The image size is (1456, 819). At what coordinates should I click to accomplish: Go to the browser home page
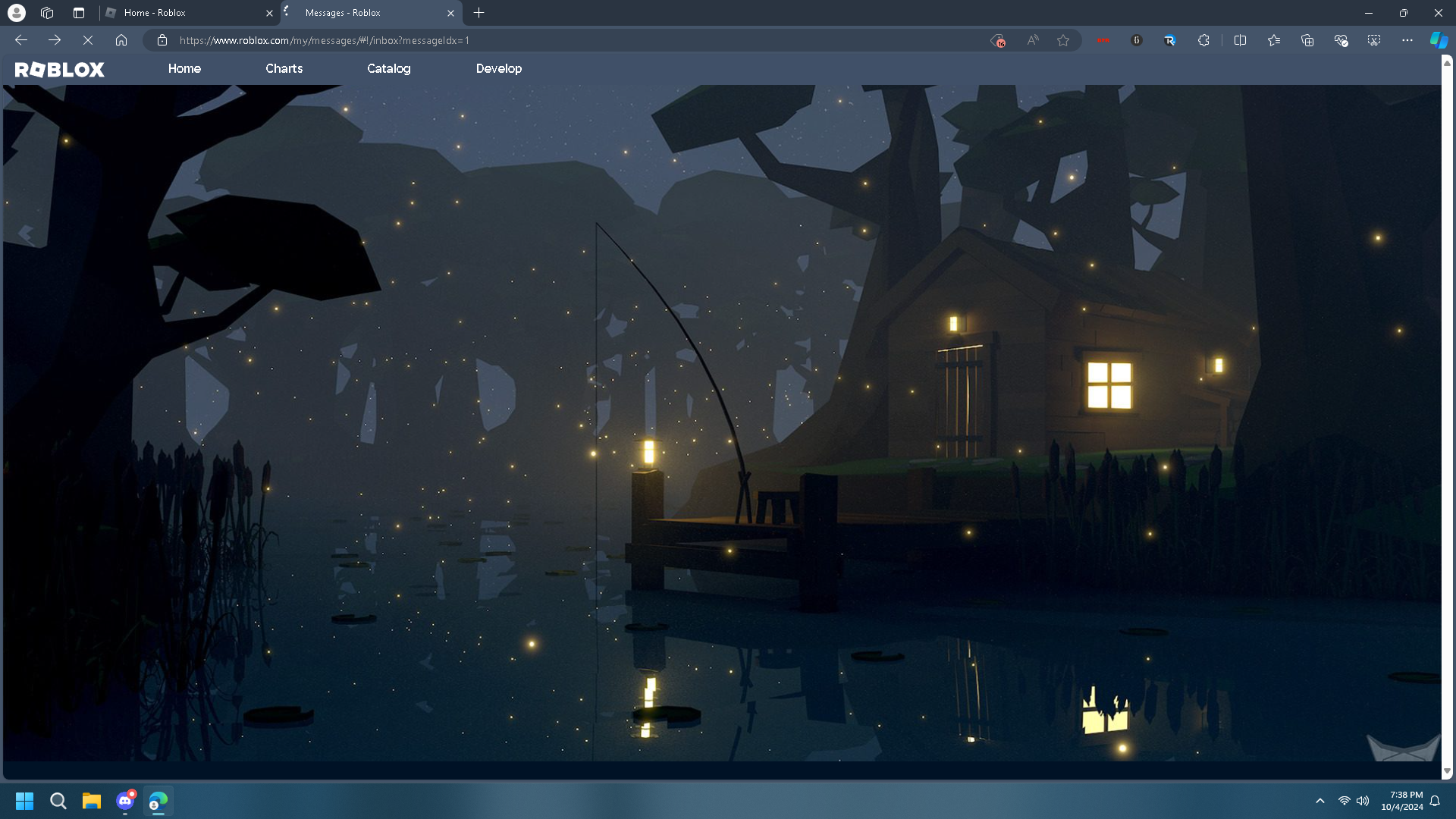[x=121, y=40]
